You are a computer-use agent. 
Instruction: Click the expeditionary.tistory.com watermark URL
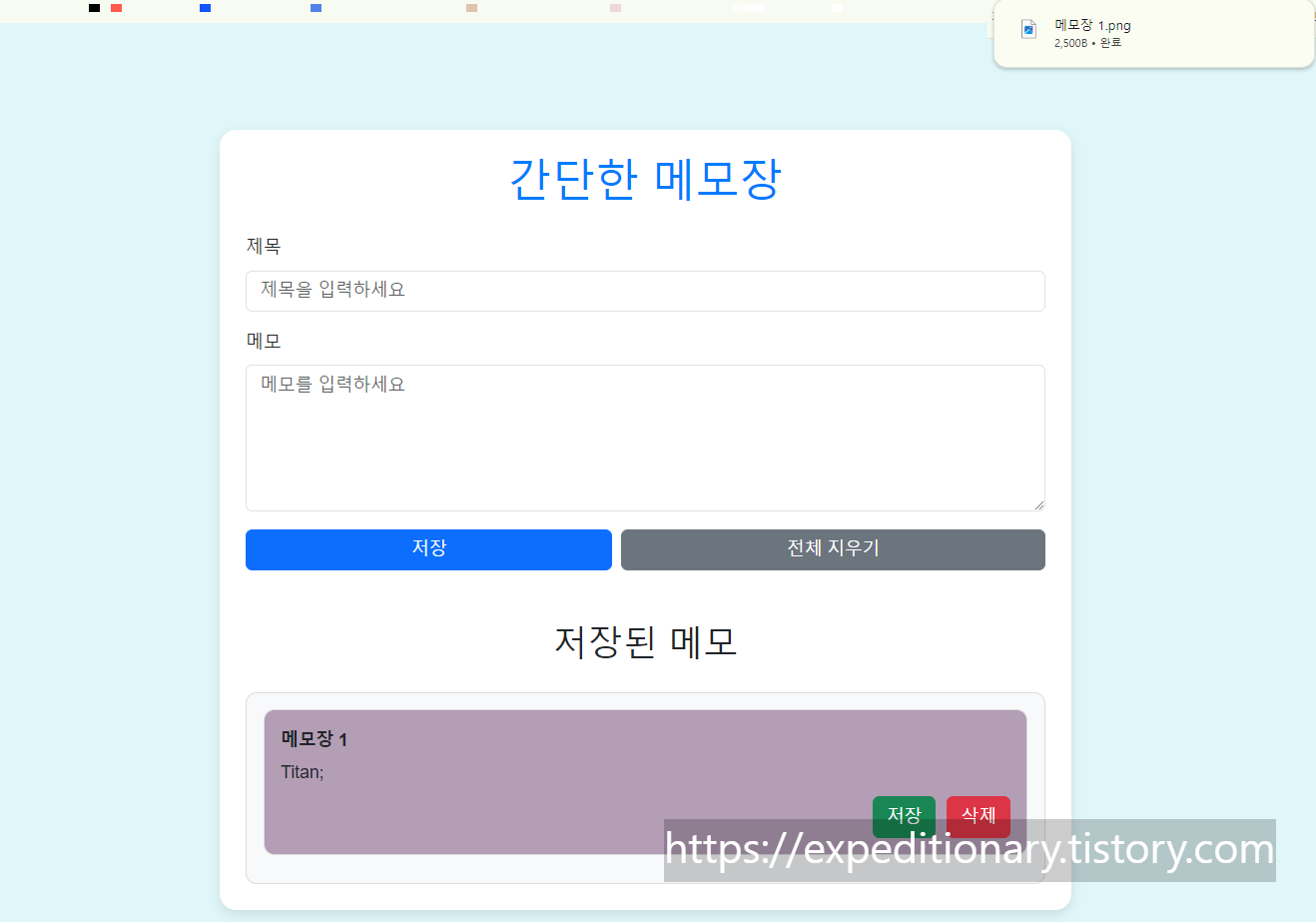pos(969,850)
